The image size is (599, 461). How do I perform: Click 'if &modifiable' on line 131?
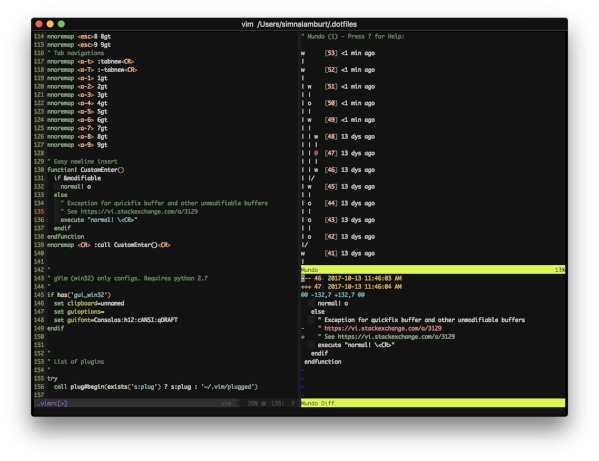coord(77,178)
